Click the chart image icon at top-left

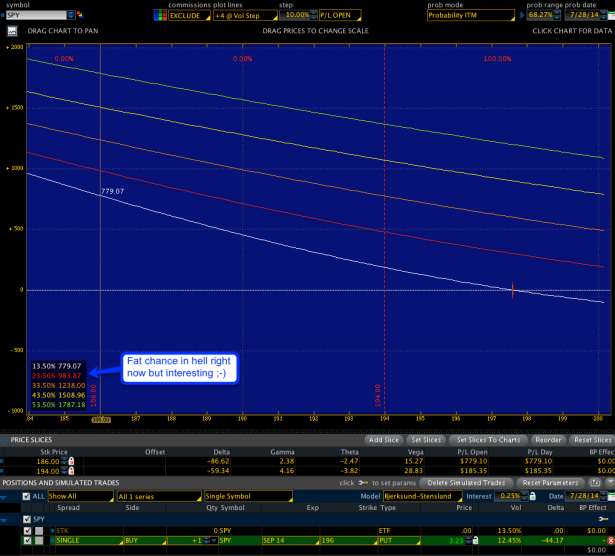(12, 31)
